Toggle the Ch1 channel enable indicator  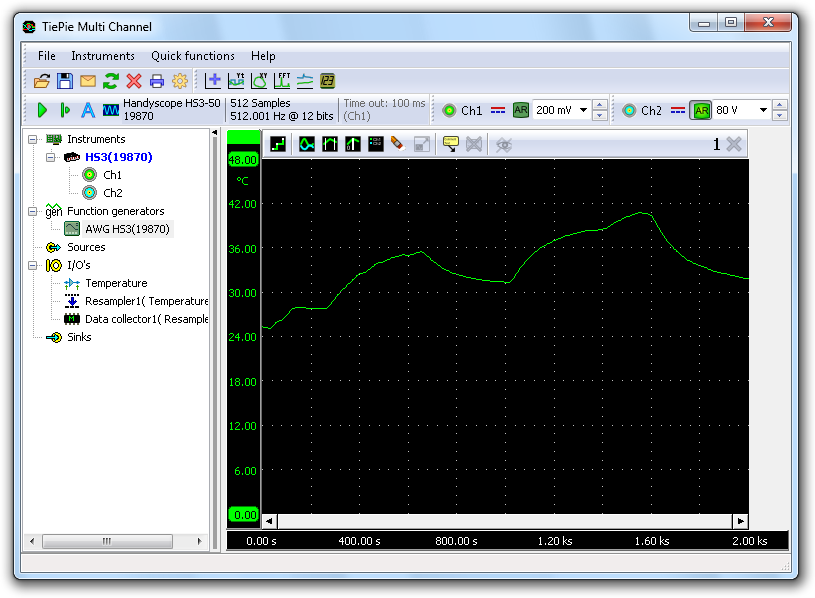point(449,110)
